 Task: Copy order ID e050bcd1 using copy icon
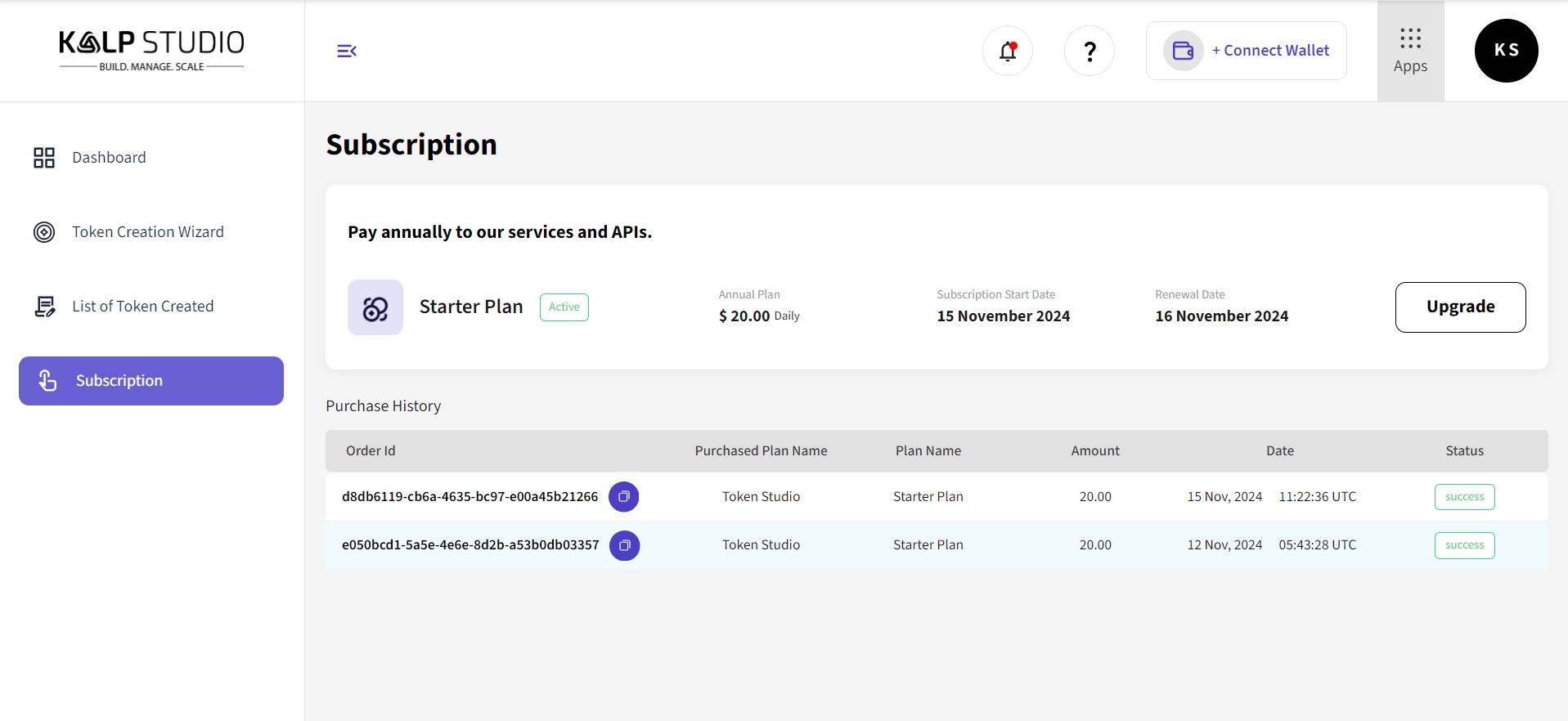(x=624, y=545)
